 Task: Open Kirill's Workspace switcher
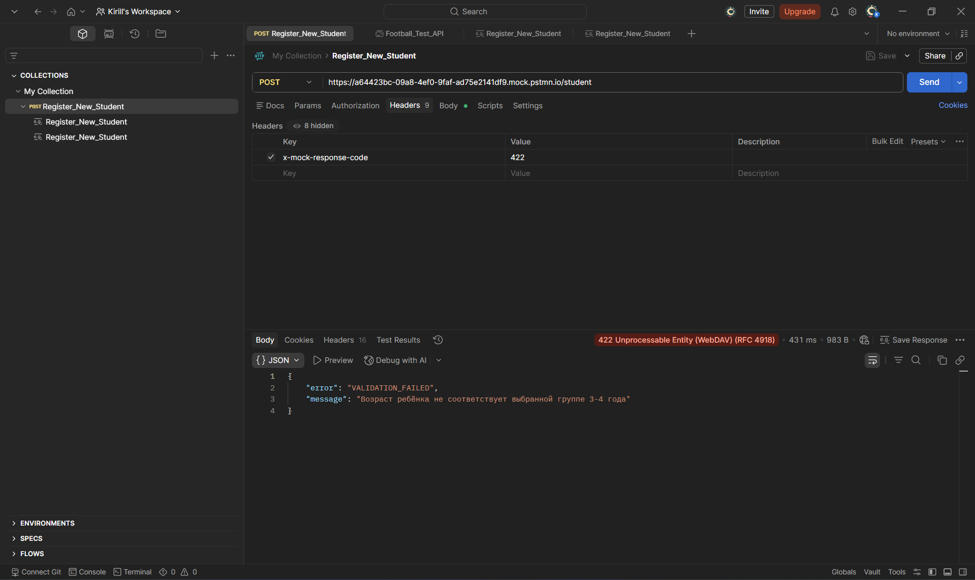click(138, 11)
